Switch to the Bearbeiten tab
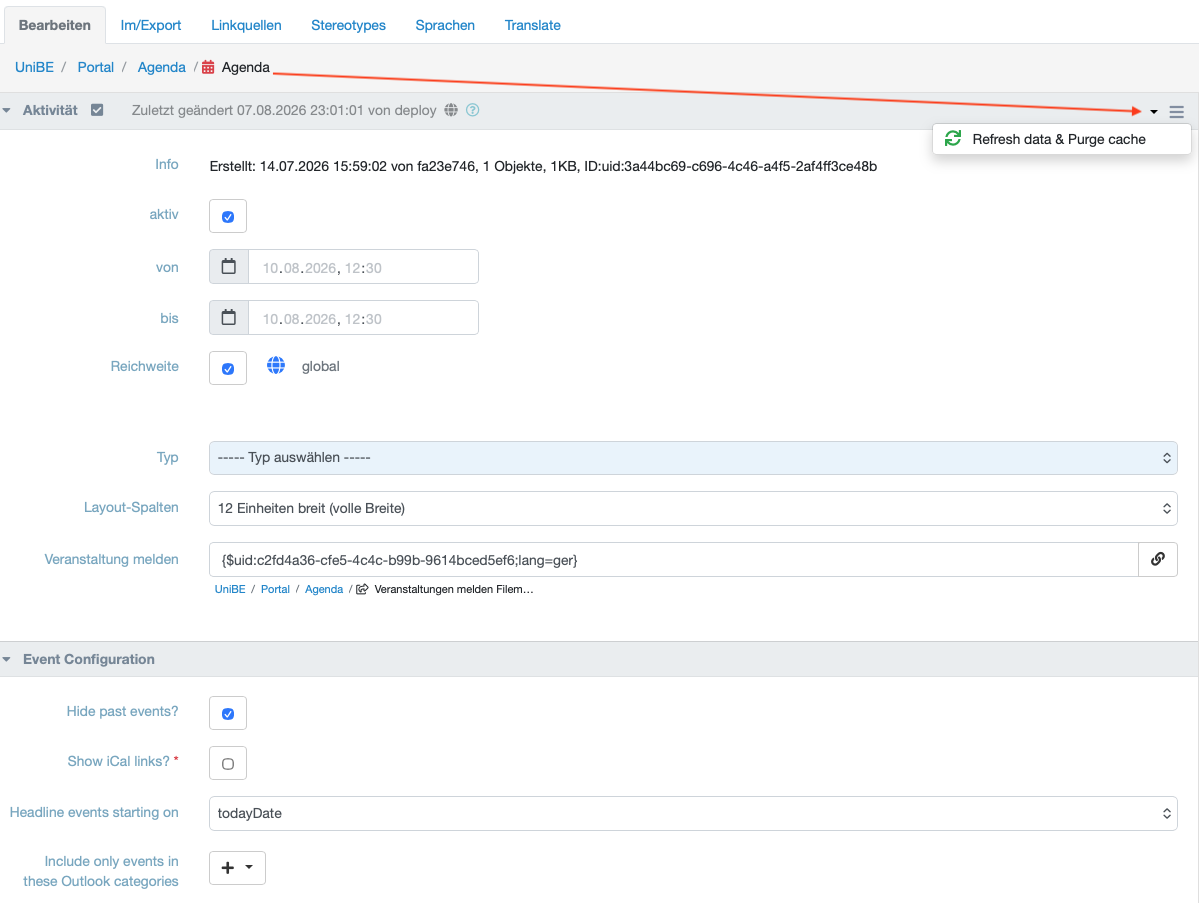 click(x=55, y=25)
